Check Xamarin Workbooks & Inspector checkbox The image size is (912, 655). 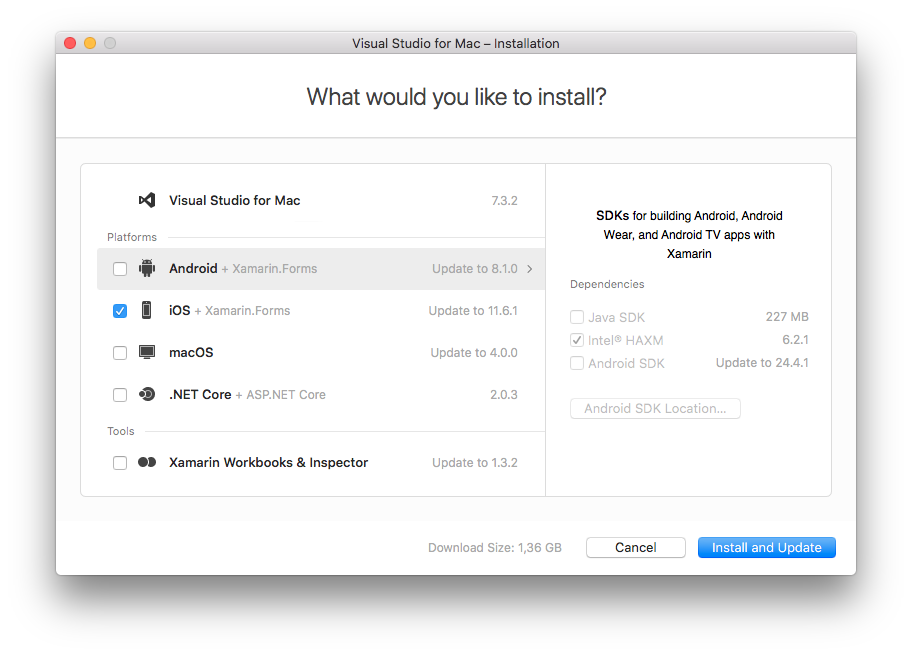click(120, 462)
